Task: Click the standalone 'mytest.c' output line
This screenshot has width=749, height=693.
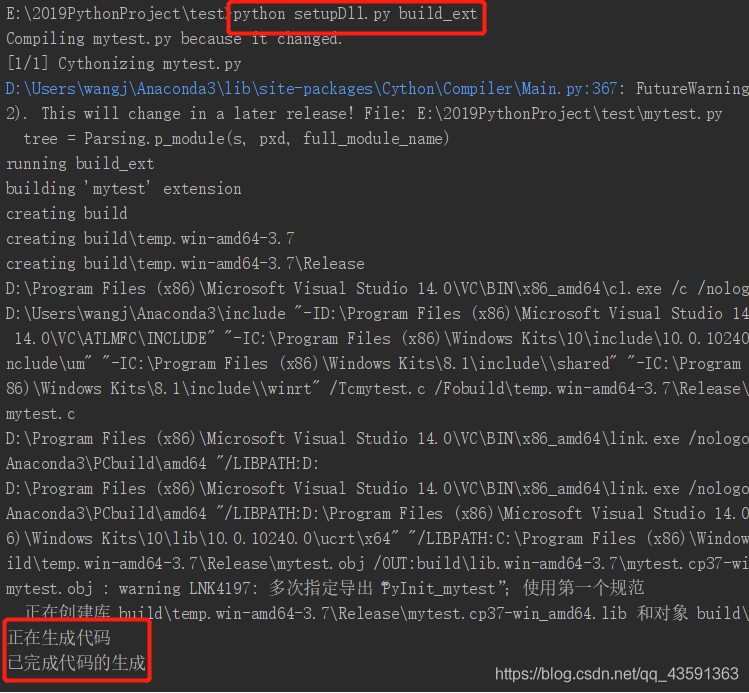Action: (41, 414)
